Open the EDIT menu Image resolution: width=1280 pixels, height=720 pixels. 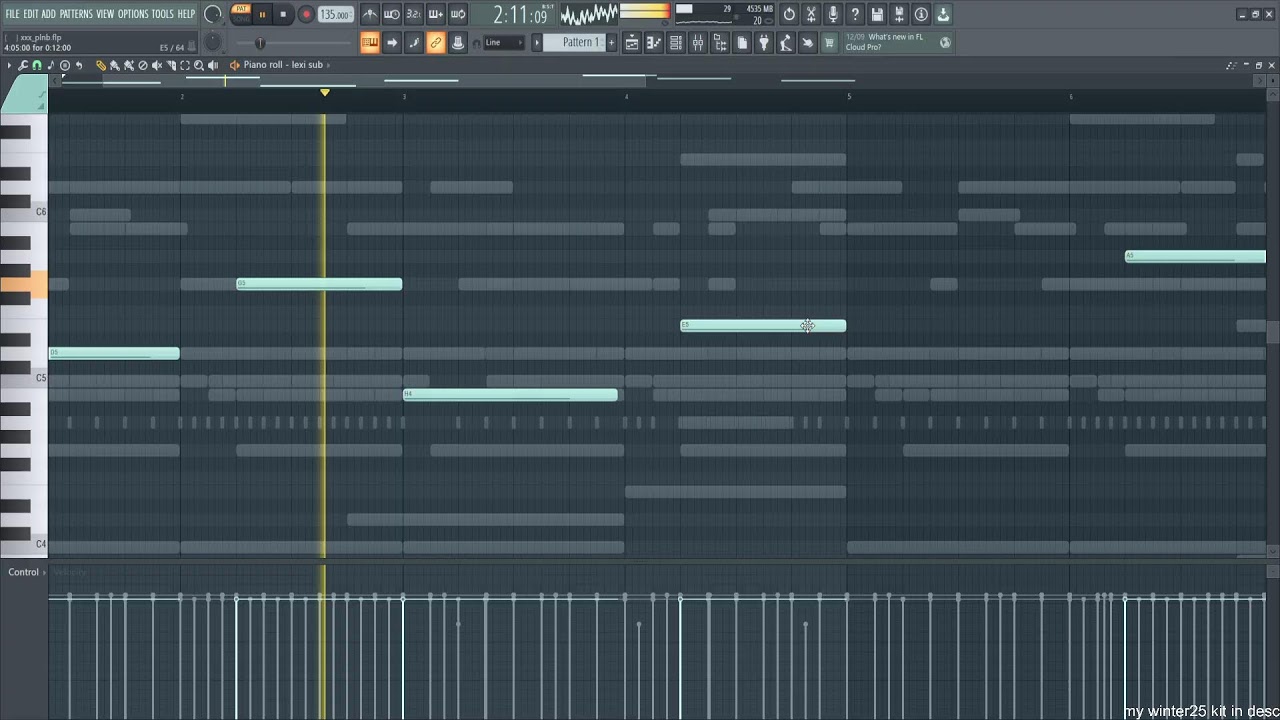pyautogui.click(x=31, y=14)
